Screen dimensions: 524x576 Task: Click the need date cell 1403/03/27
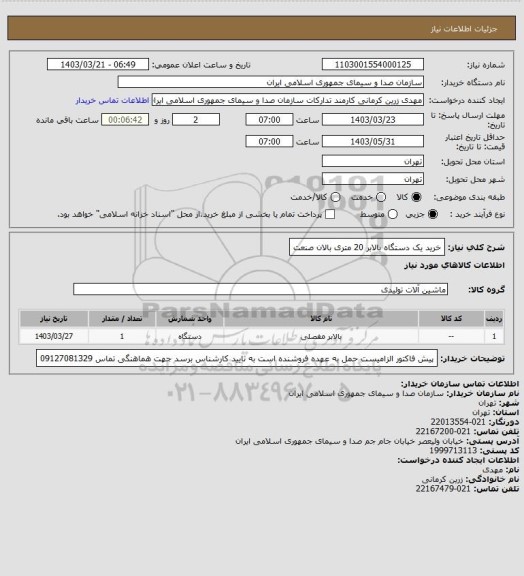click(x=54, y=336)
